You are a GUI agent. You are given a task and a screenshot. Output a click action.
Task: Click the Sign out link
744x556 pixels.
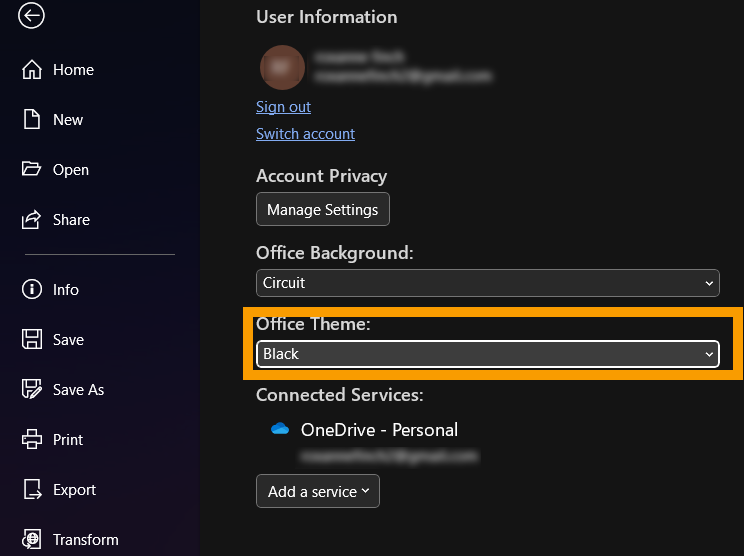tap(283, 107)
